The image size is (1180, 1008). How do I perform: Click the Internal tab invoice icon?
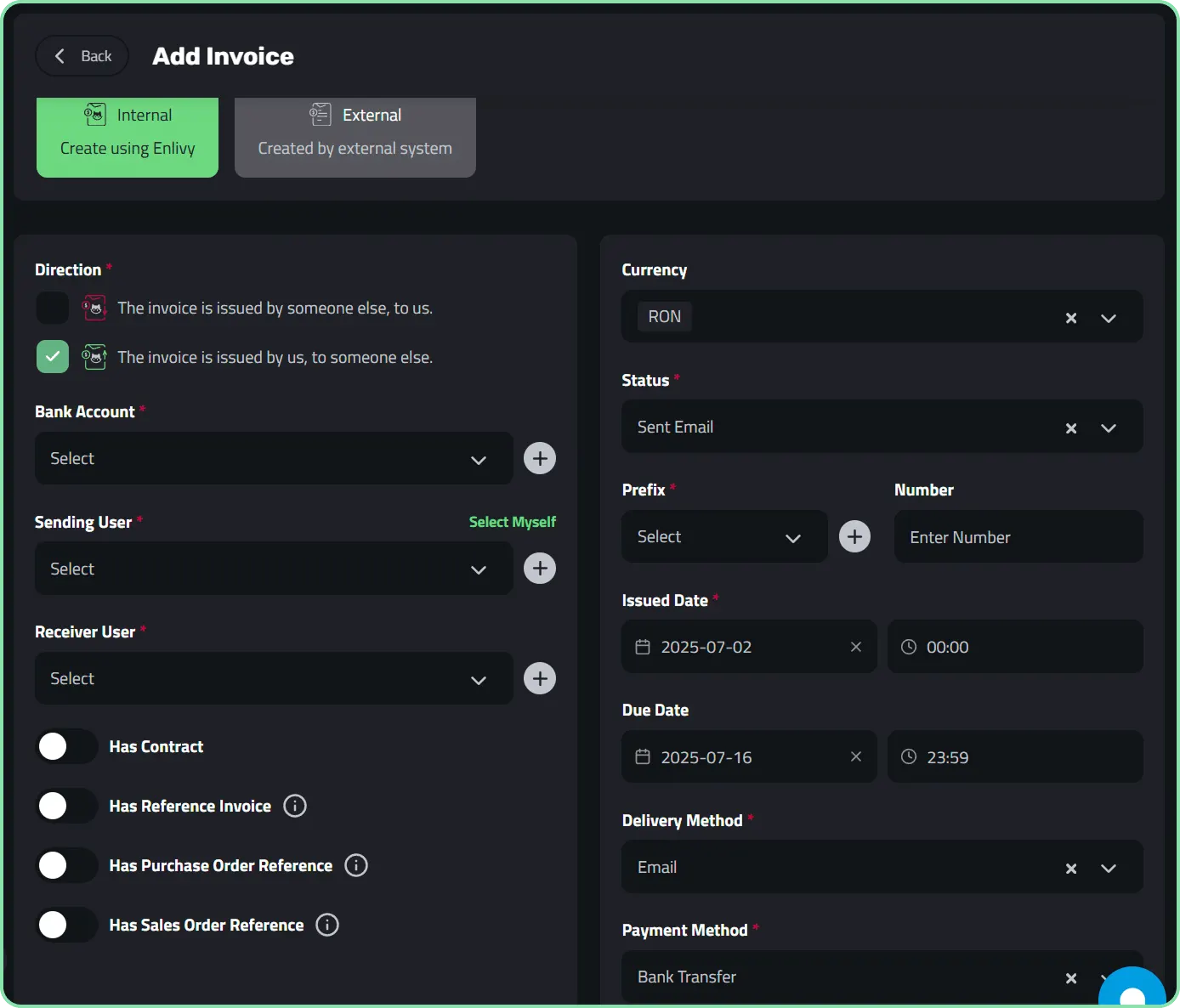(95, 114)
